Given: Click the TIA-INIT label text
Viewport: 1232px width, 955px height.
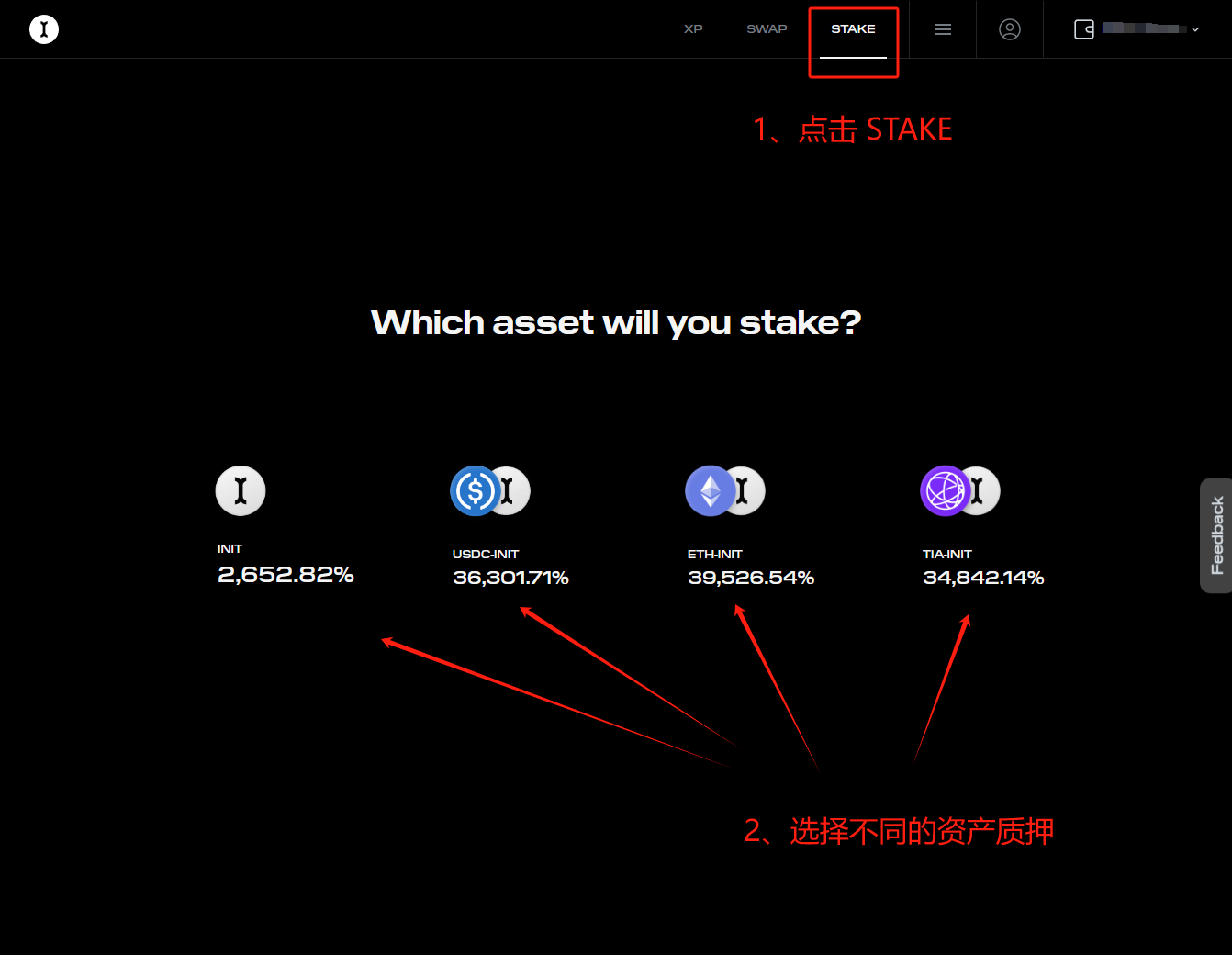Looking at the screenshot, I should pyautogui.click(x=947, y=554).
